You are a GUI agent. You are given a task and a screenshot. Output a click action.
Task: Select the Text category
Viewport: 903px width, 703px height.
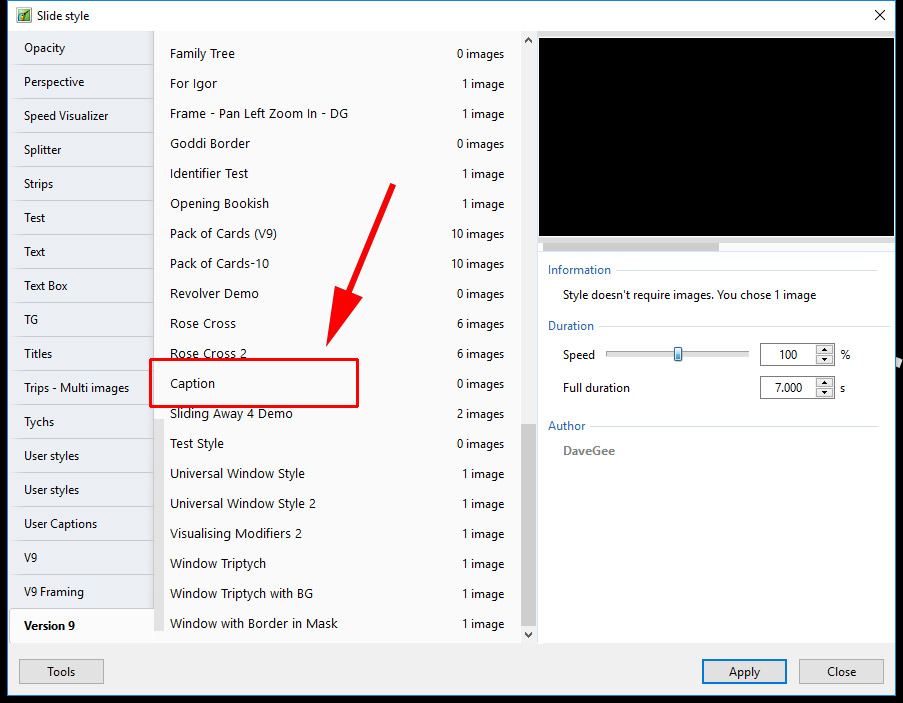[x=81, y=252]
